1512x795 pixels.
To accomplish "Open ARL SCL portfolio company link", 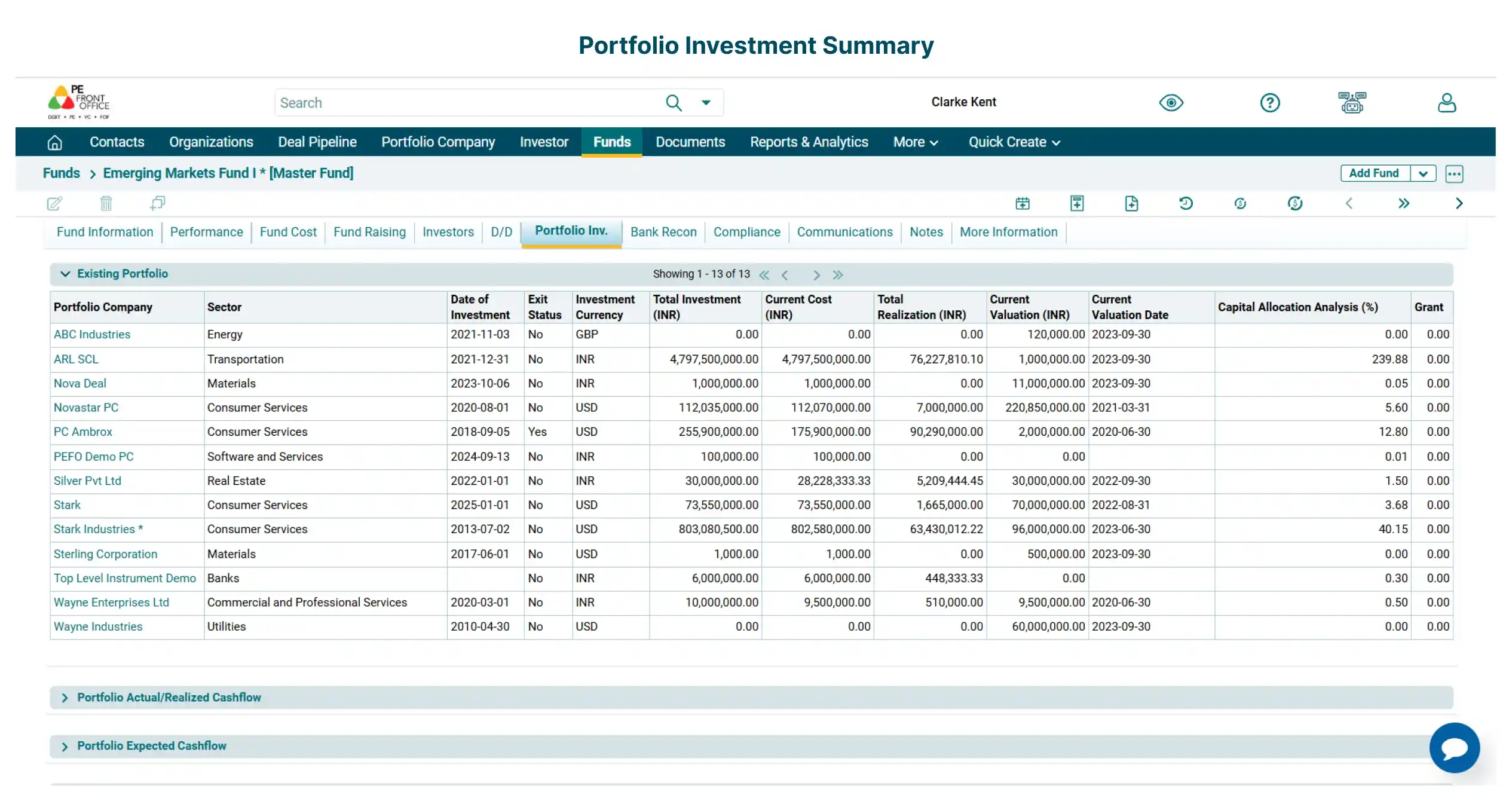I will pos(76,360).
